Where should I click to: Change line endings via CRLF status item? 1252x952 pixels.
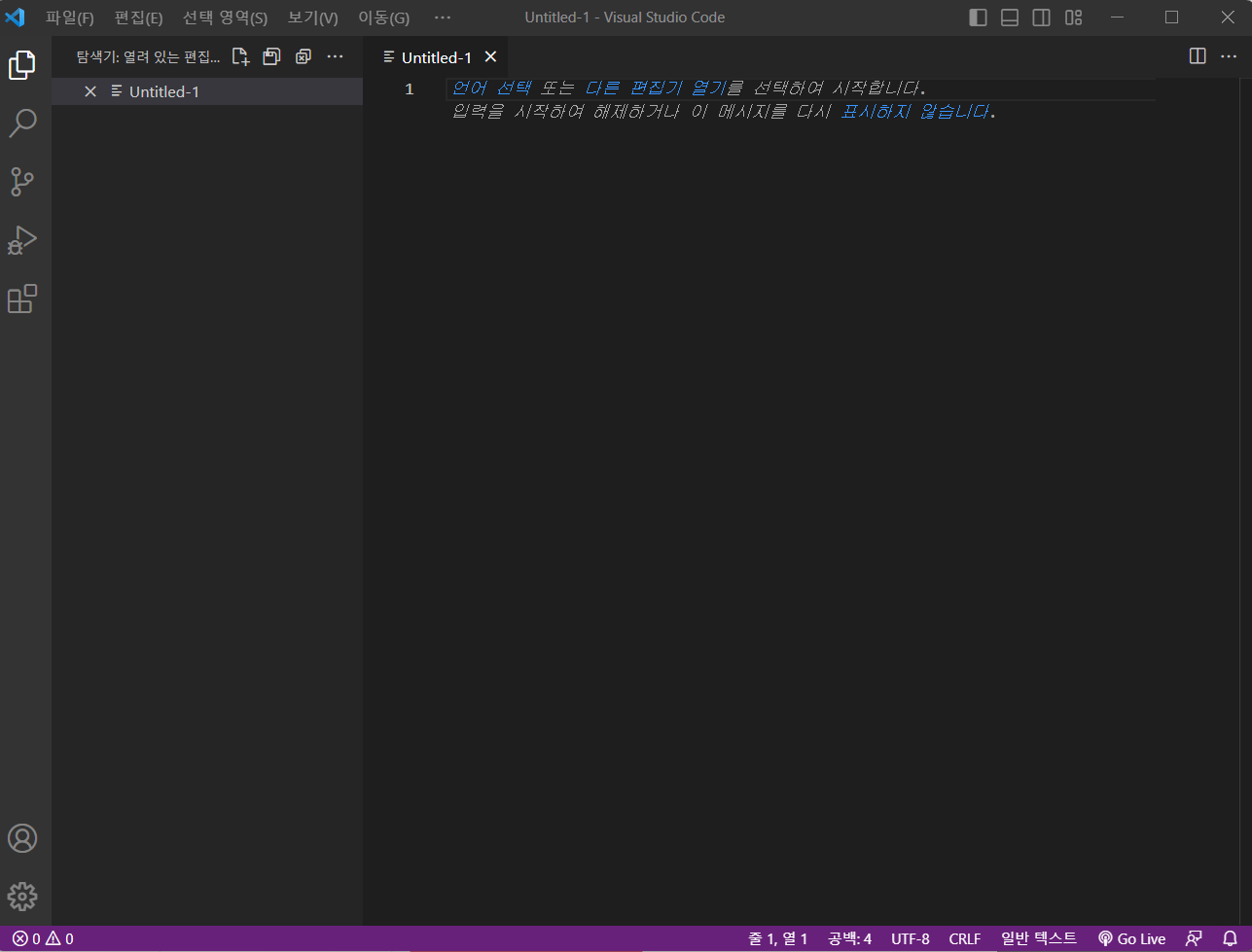[965, 939]
